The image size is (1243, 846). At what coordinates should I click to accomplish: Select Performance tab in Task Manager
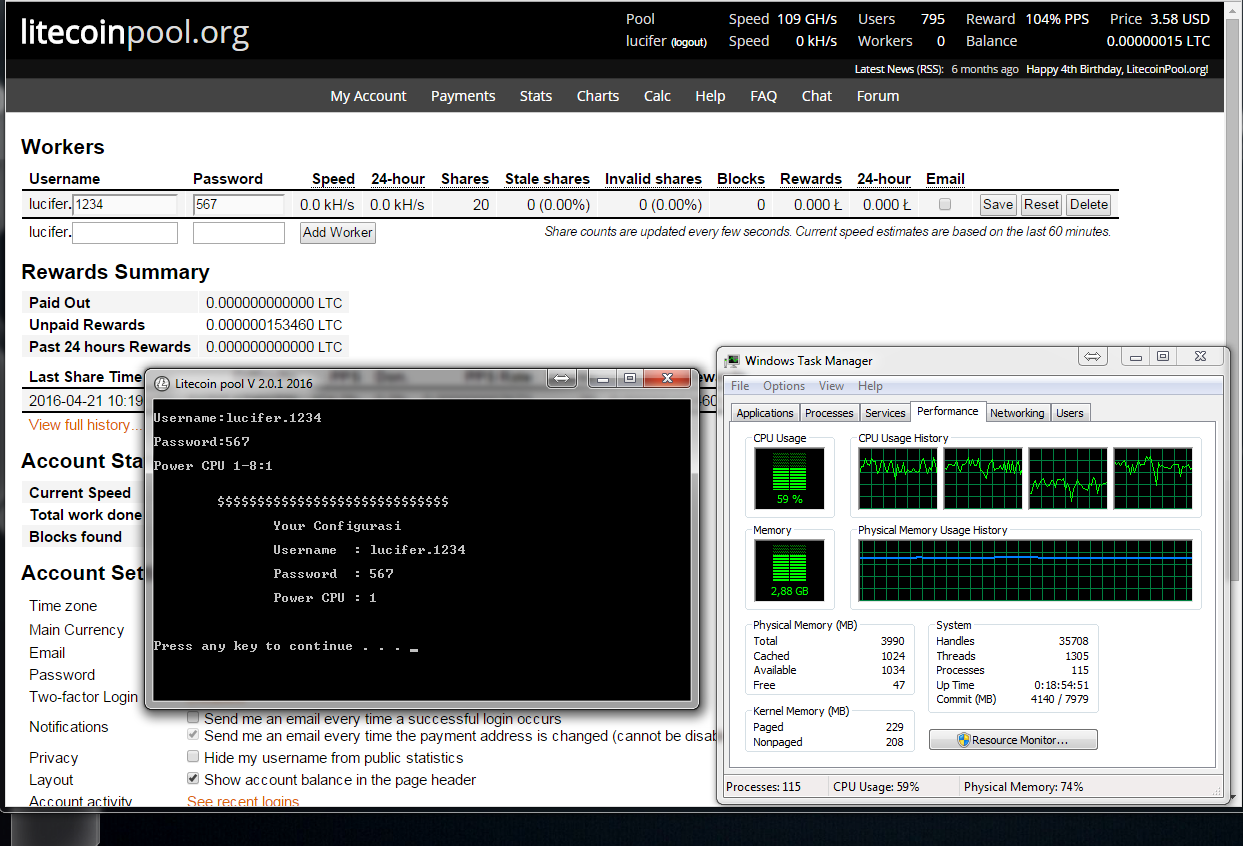pos(948,411)
